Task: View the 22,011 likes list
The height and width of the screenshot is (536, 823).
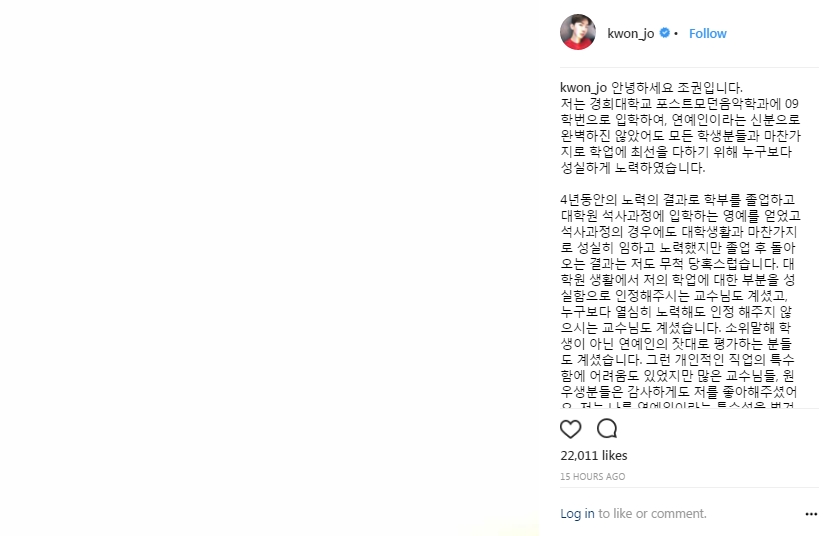Action: [594, 456]
